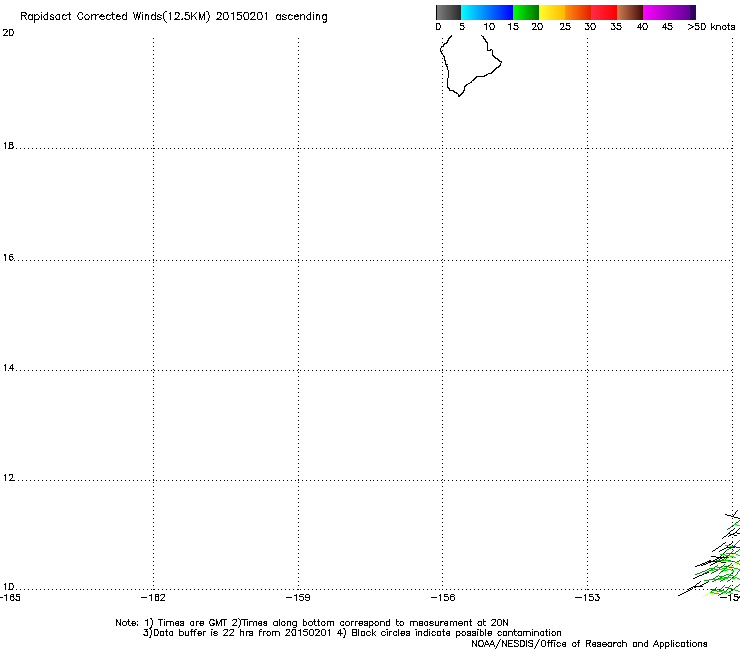Click the latitude label 10
The height and width of the screenshot is (650, 740).
point(8,587)
